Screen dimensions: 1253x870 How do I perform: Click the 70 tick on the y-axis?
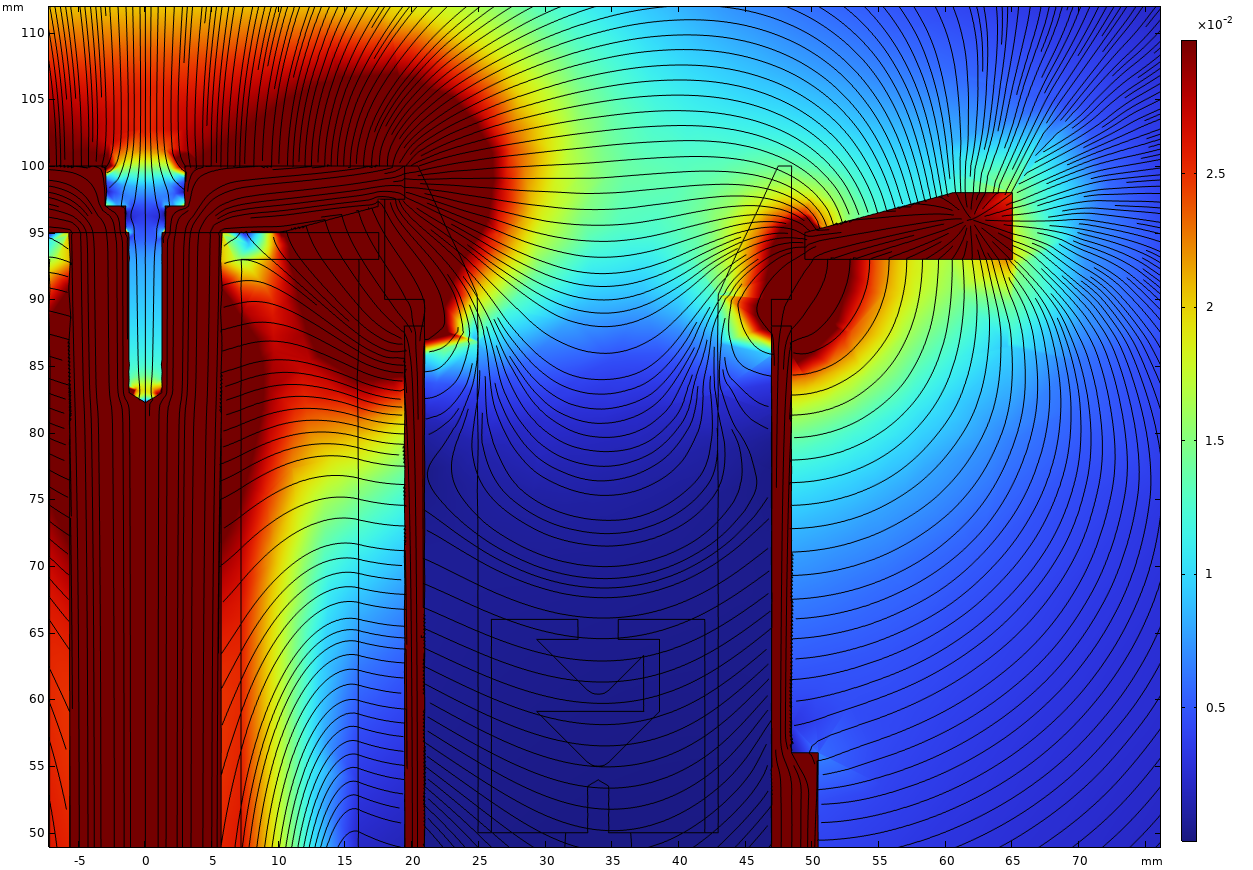pos(37,566)
